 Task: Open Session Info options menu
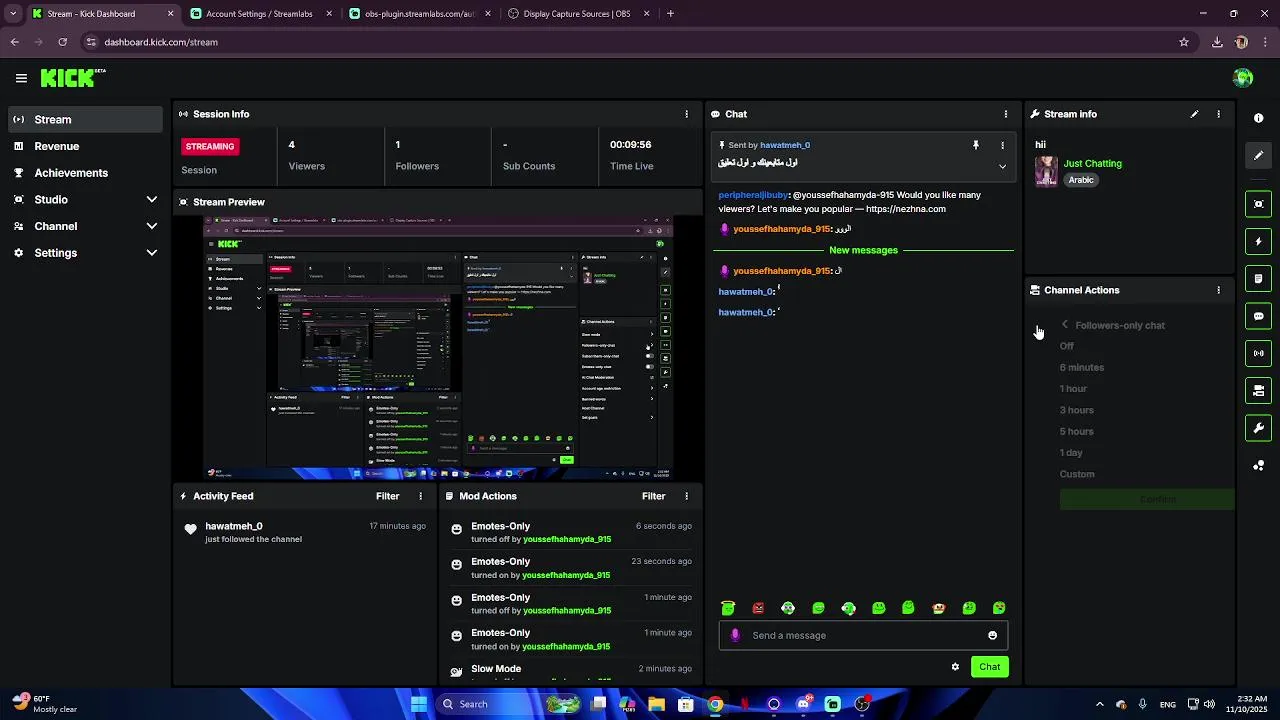[x=686, y=114]
